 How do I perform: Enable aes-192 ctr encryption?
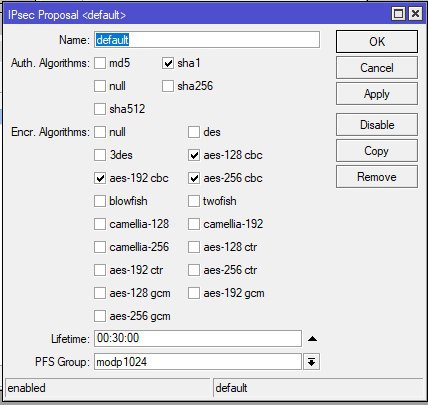pyautogui.click(x=100, y=270)
